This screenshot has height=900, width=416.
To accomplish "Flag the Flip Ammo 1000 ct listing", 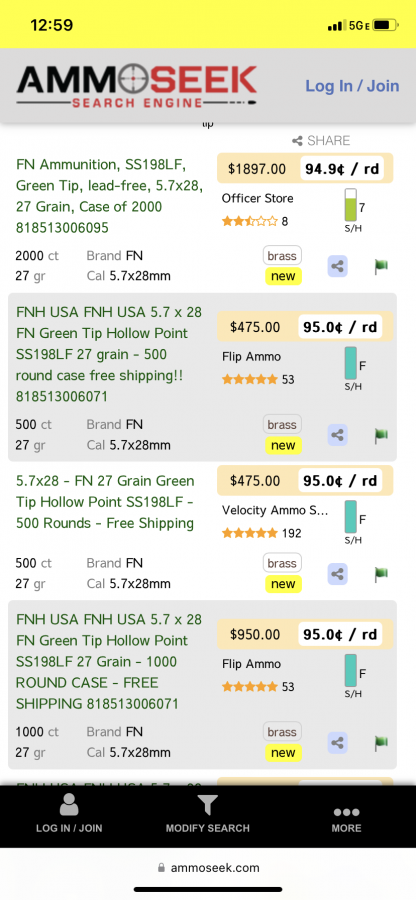I will click(381, 742).
